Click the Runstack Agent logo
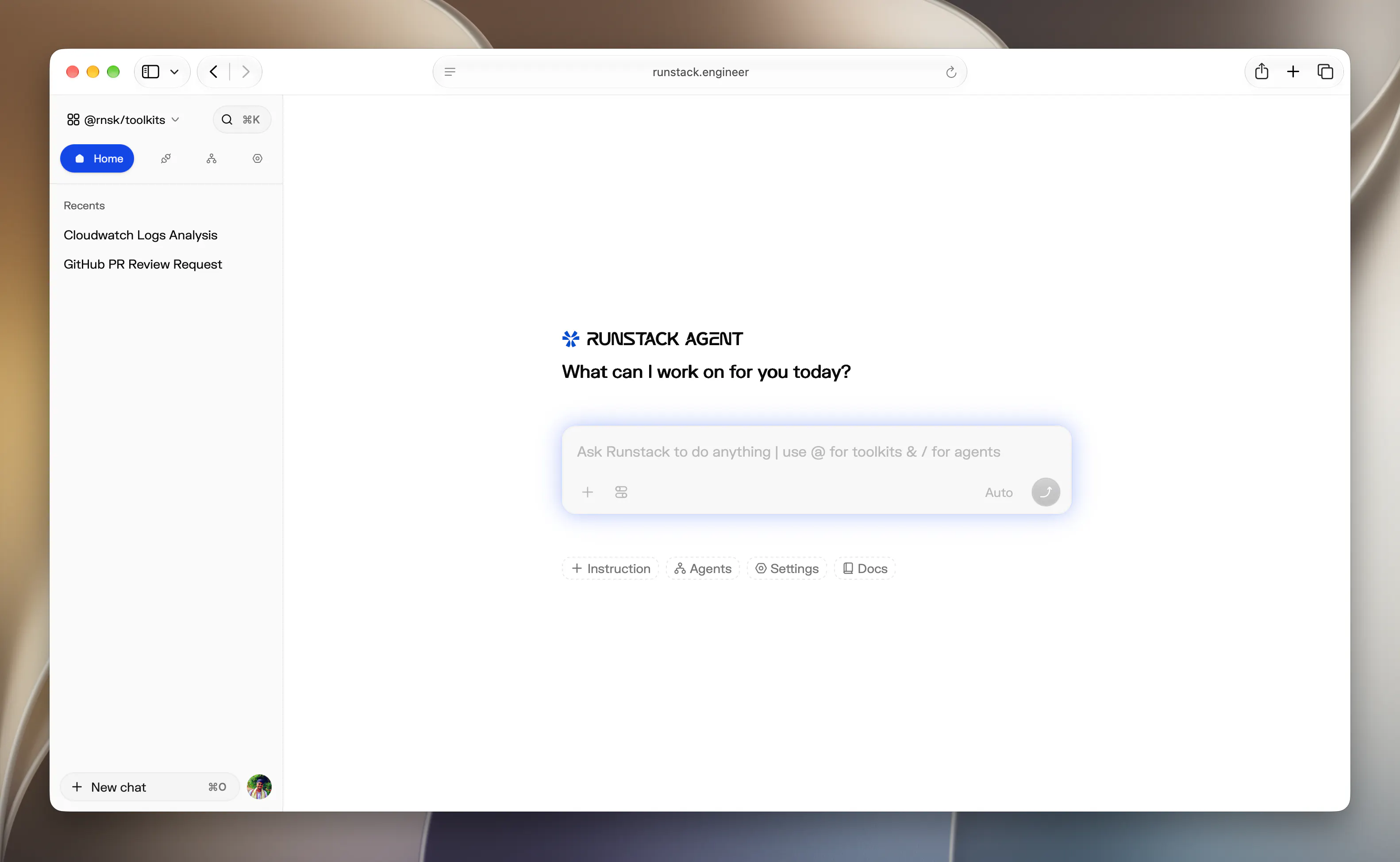The image size is (1400, 862). 652,339
